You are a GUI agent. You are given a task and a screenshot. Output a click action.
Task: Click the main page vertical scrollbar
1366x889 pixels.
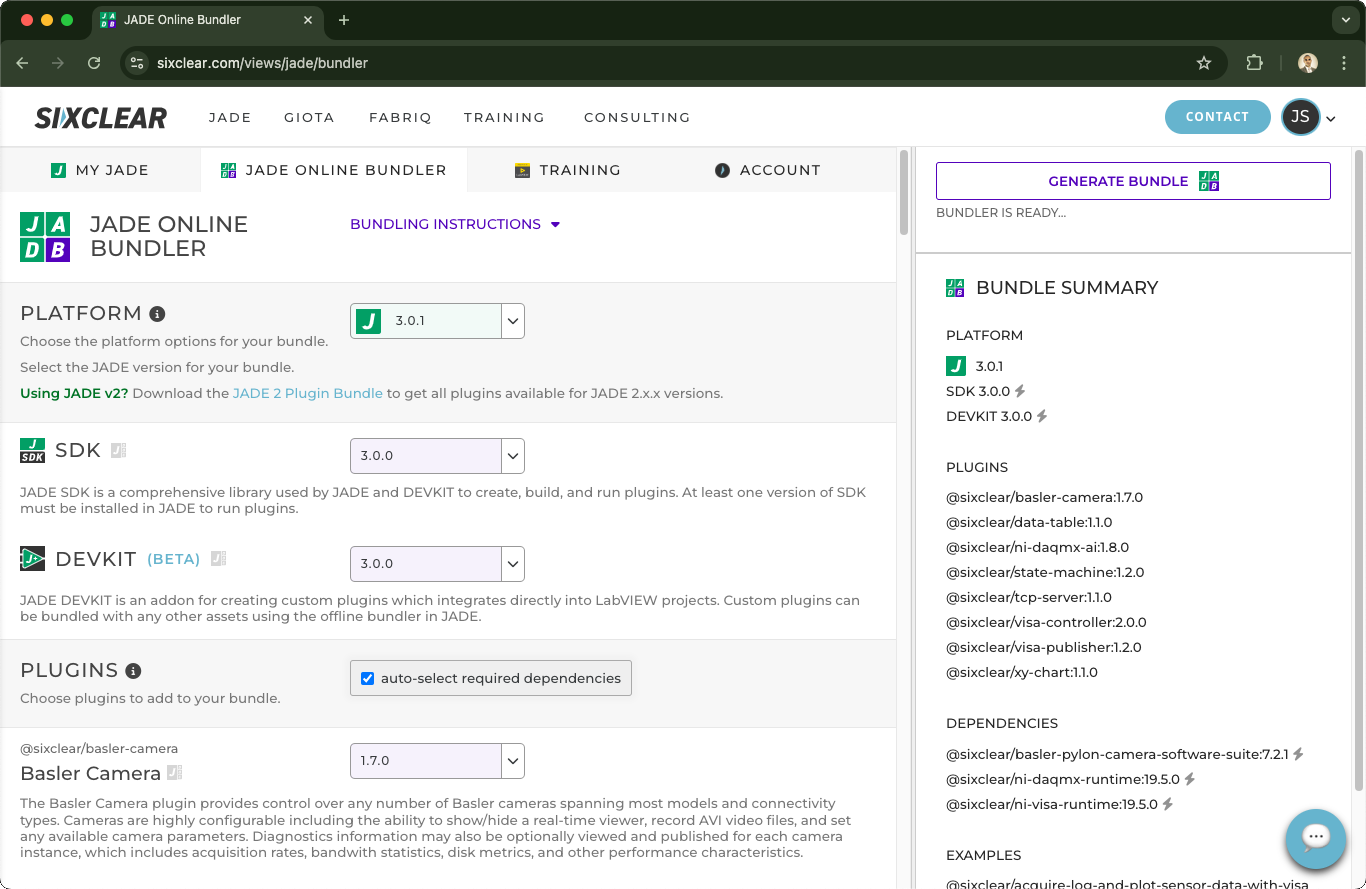click(x=904, y=192)
